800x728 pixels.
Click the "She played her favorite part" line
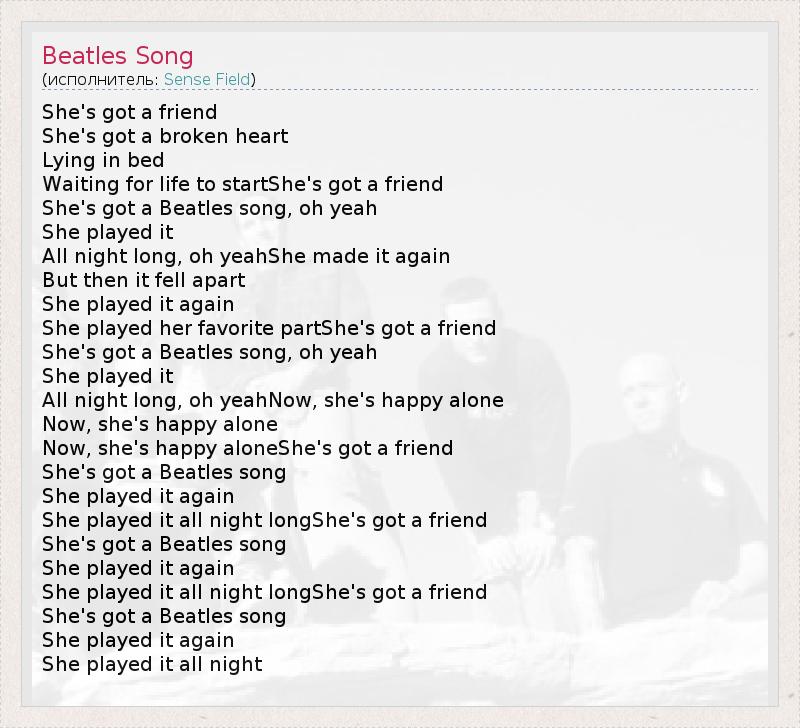(269, 328)
